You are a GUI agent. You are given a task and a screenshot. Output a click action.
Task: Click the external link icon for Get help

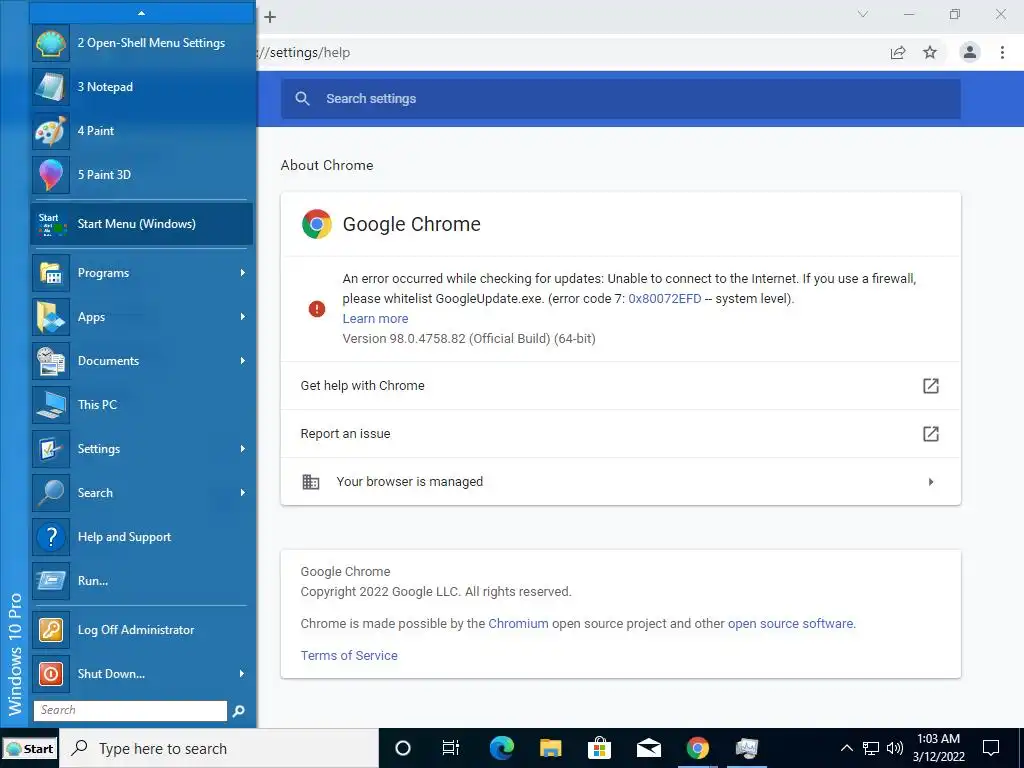[931, 385]
